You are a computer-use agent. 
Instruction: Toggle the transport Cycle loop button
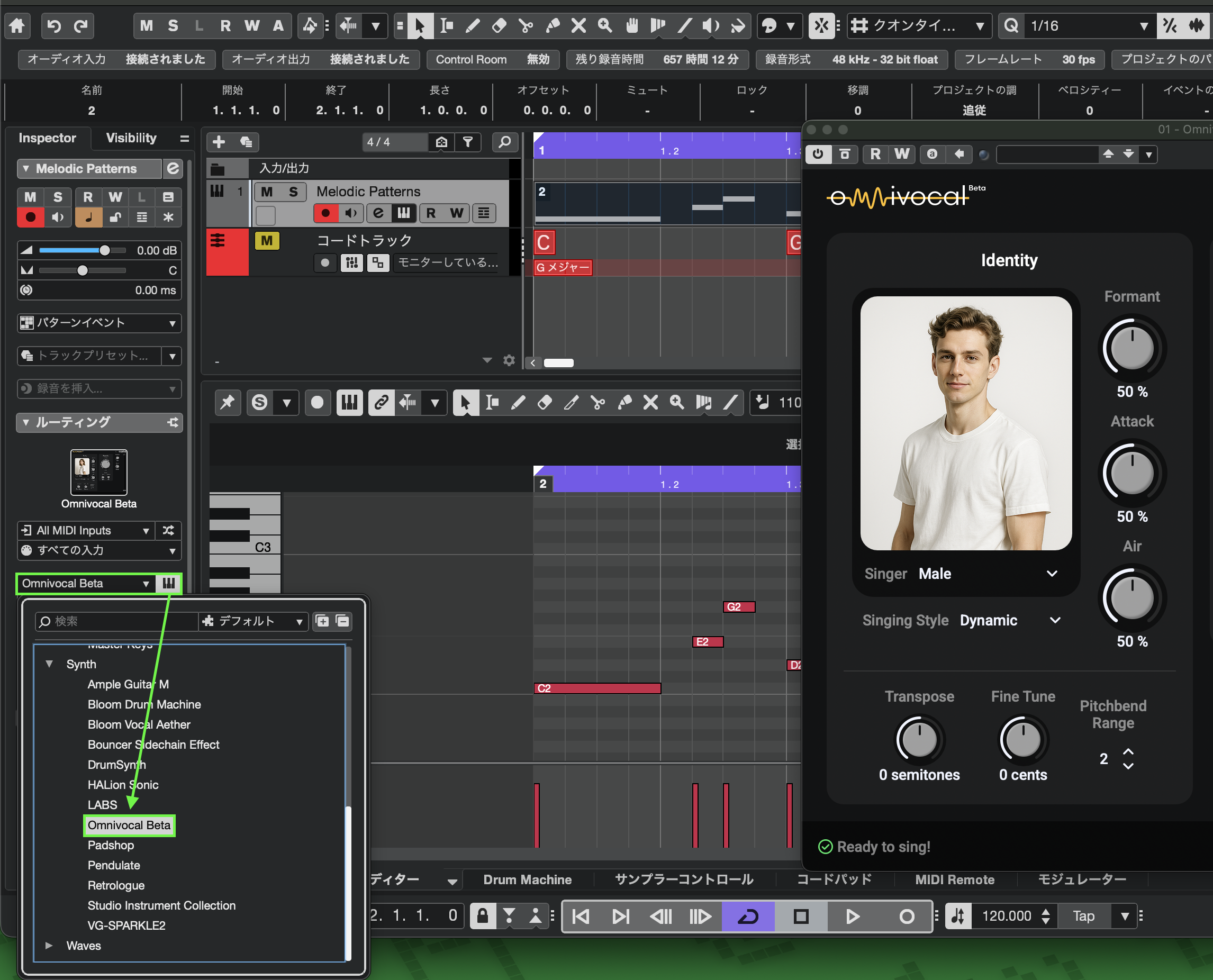[748, 916]
